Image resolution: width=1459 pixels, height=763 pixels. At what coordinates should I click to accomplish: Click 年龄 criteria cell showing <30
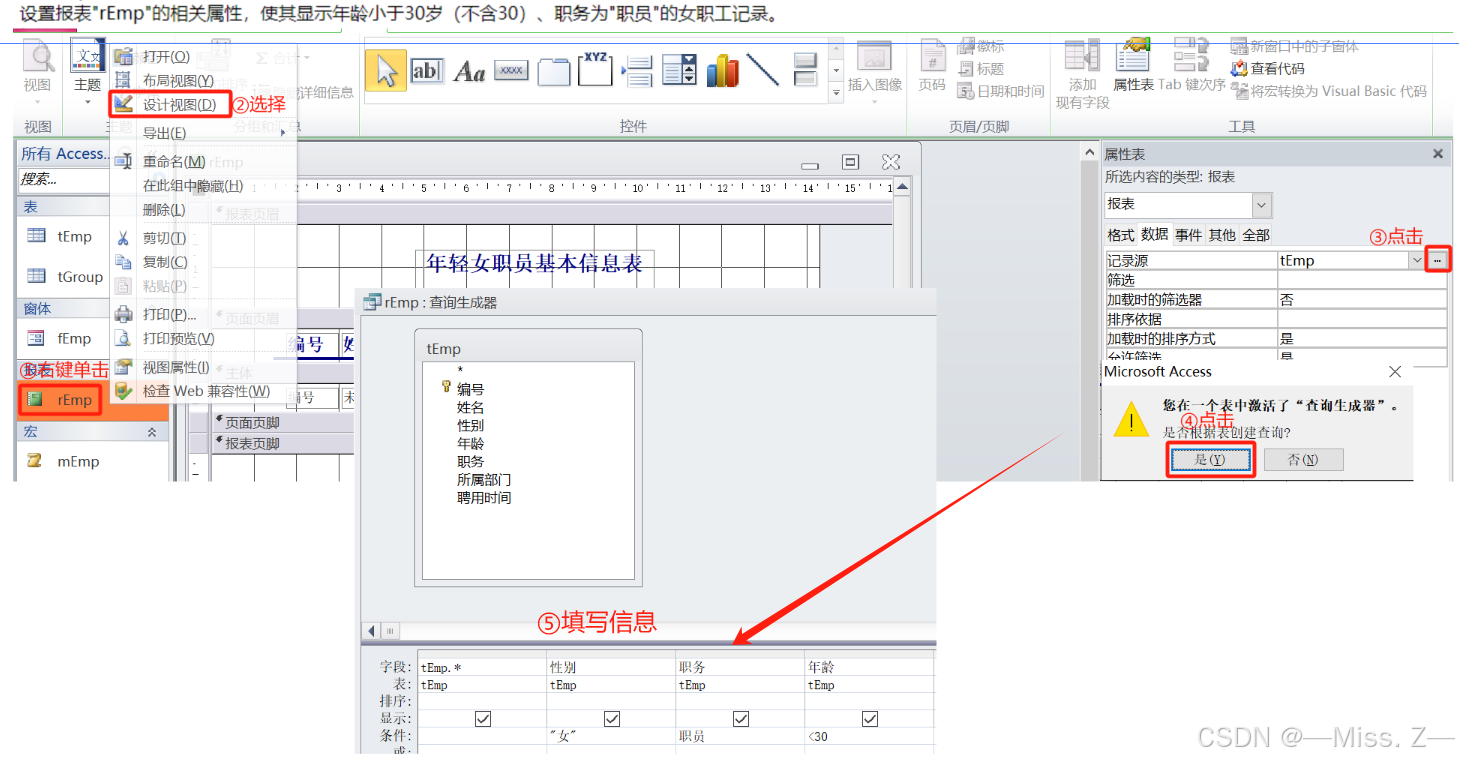[x=868, y=737]
